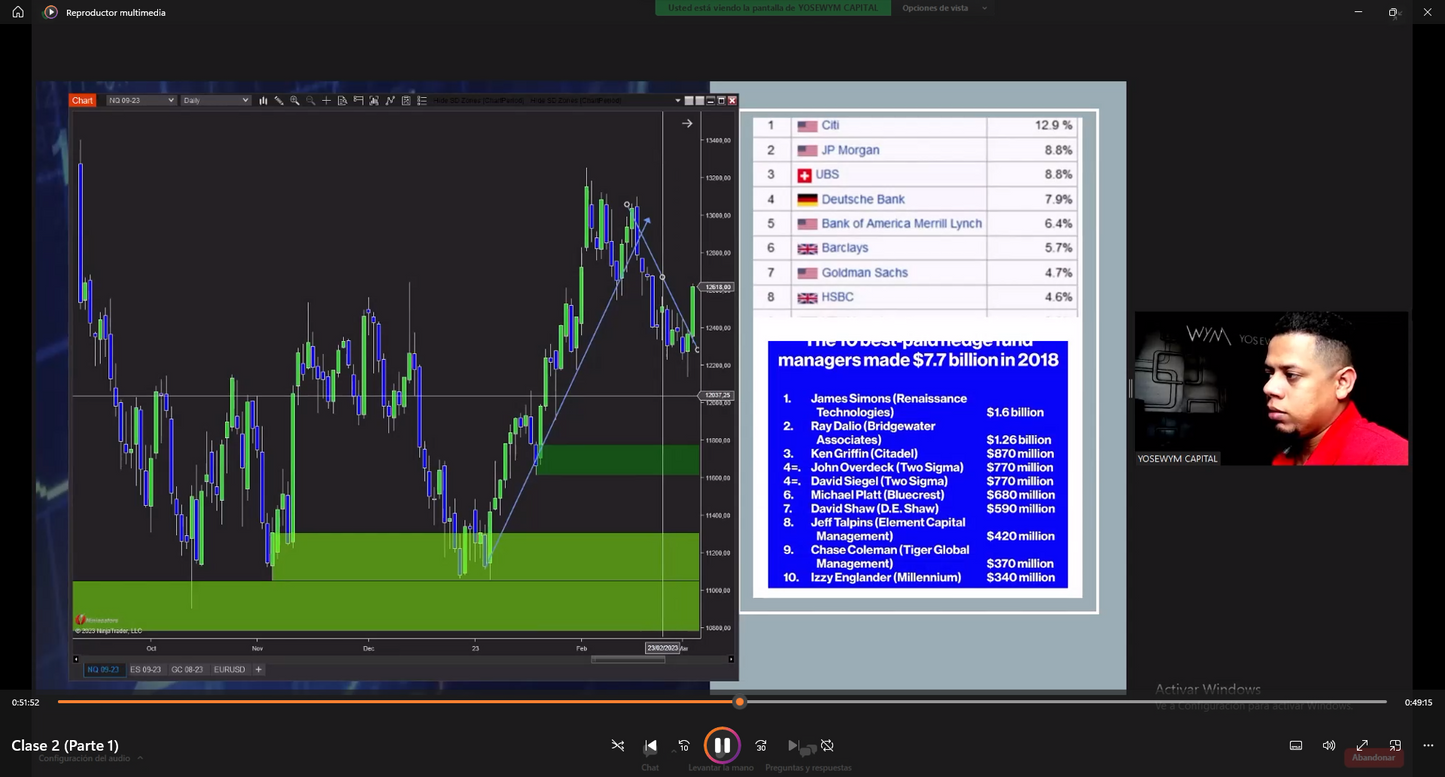Screen dimensions: 1445x777
Task: Open Preguntas y respuestas
Action: click(808, 768)
